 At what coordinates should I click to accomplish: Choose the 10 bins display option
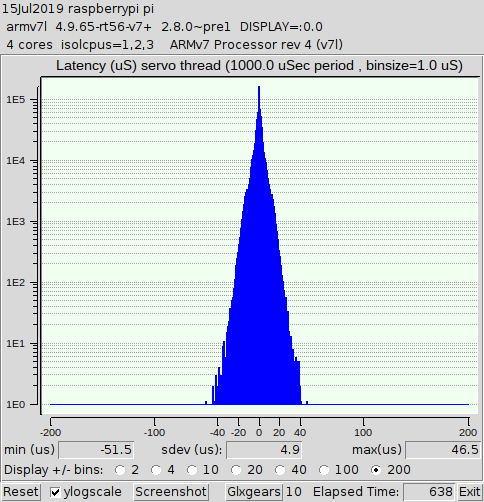[x=192, y=470]
